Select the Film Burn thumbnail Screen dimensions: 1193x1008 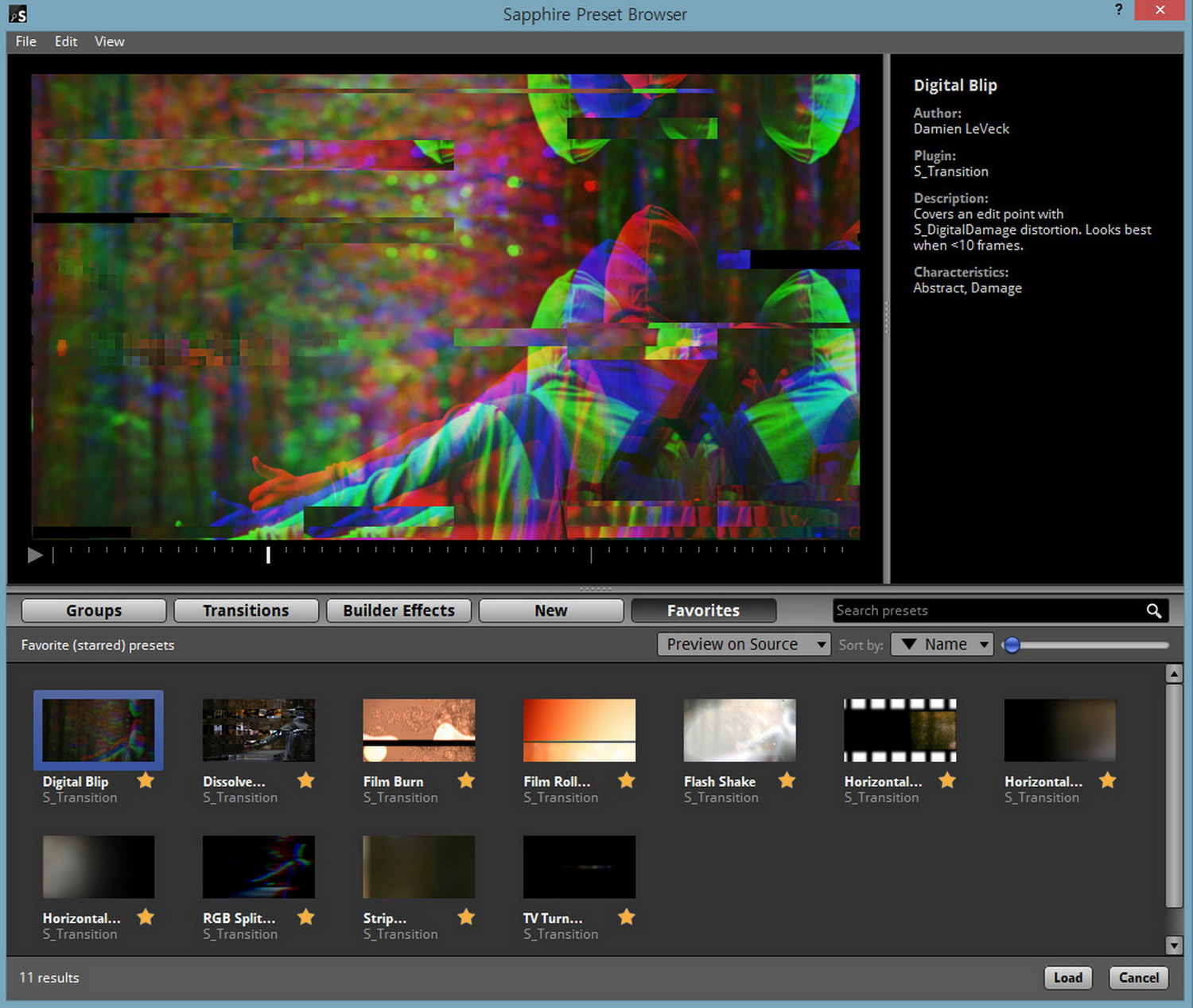[x=419, y=731]
